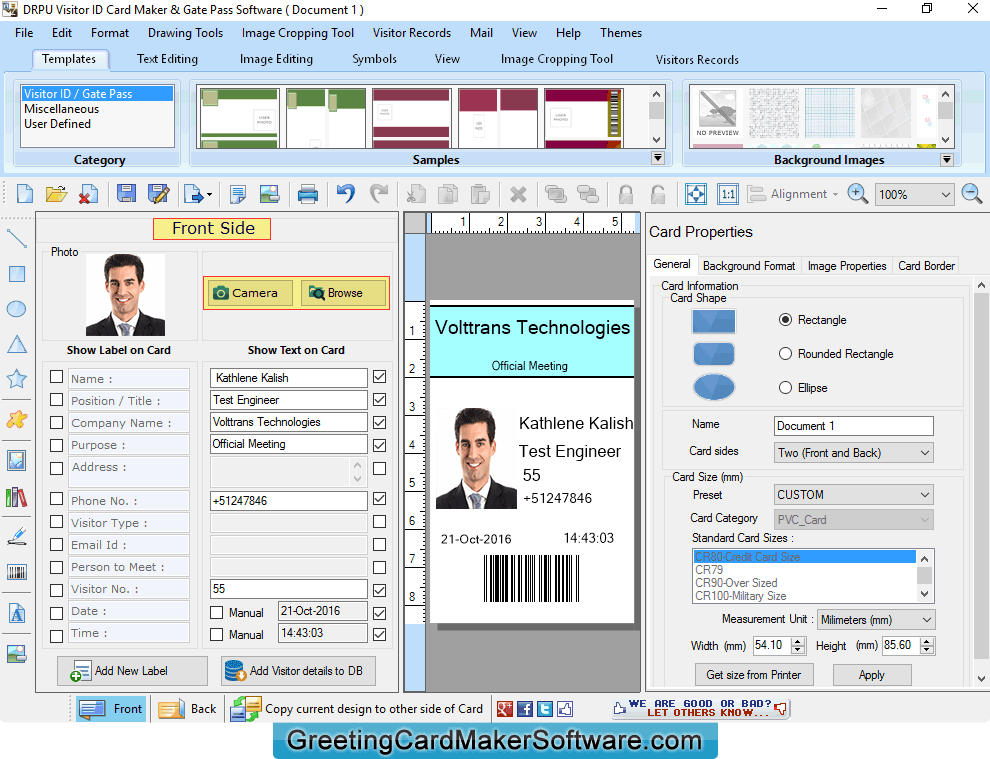The width and height of the screenshot is (990, 759).
Task: Increase the Width spinner value
Action: point(799,642)
